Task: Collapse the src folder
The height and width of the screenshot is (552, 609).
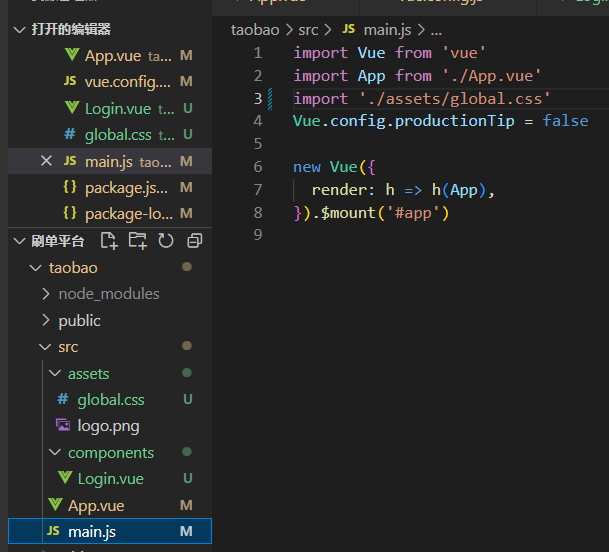Action: point(67,347)
